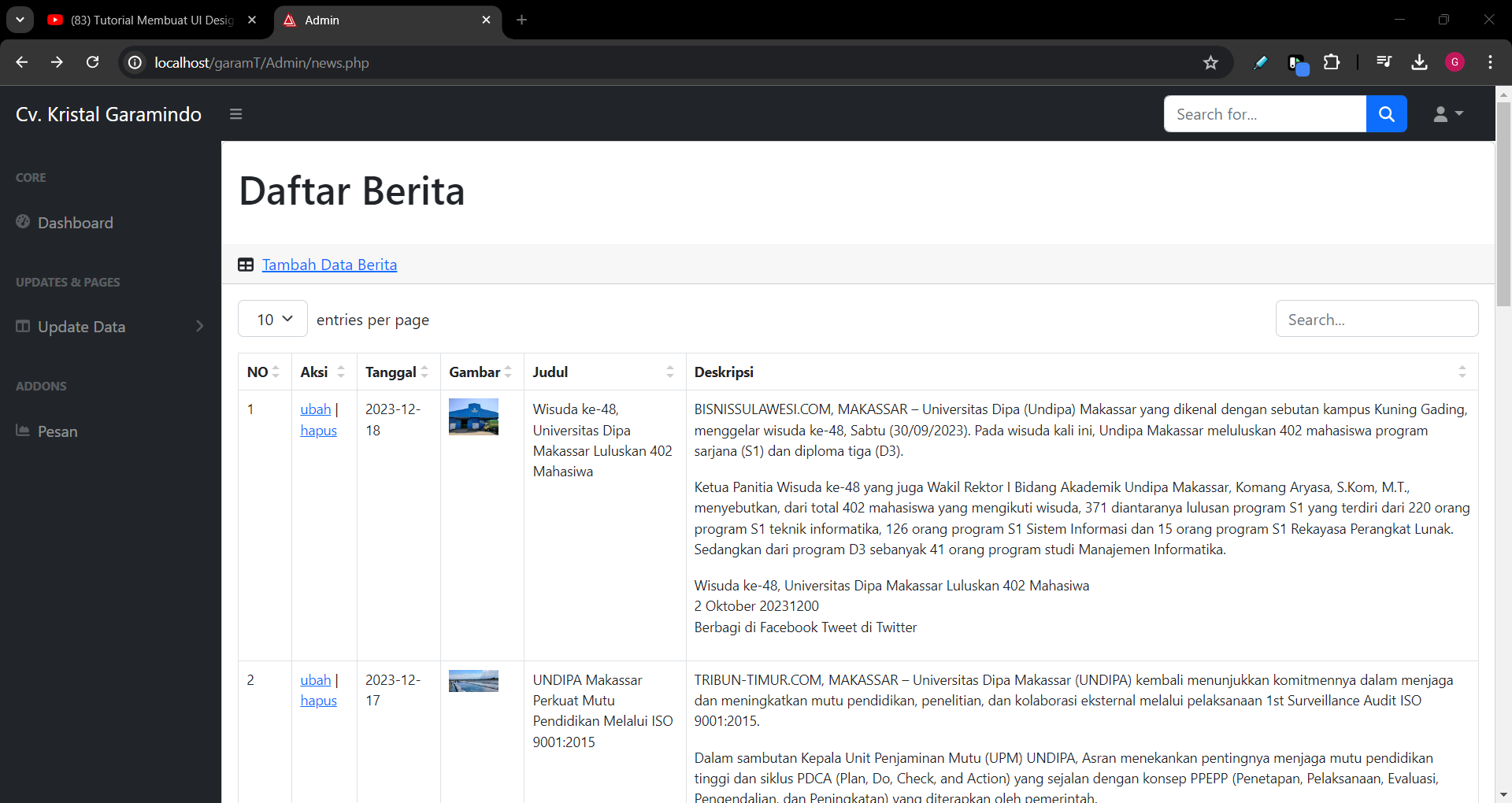This screenshot has height=803, width=1512.
Task: Click hapus link for second news row
Action: (x=318, y=701)
